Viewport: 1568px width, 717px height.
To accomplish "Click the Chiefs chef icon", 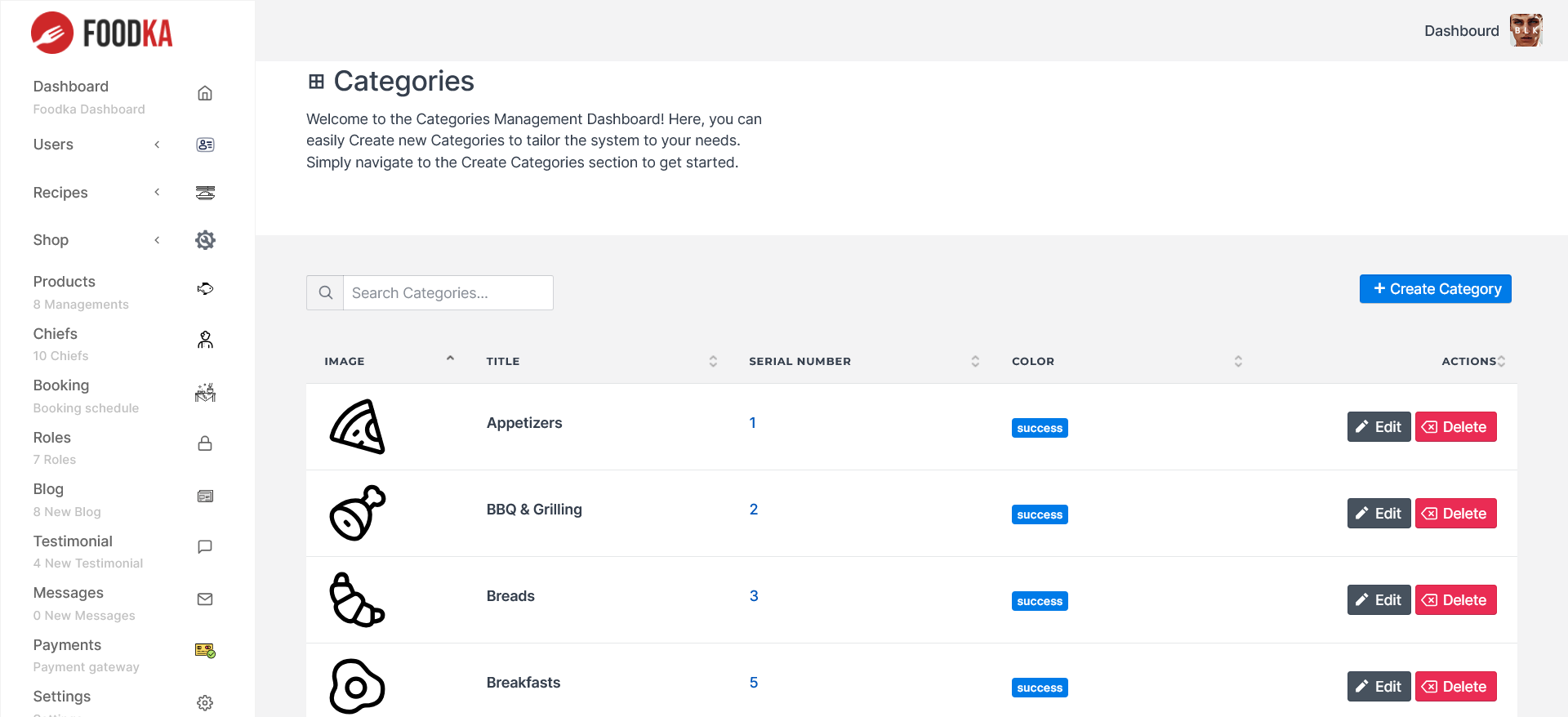I will (205, 340).
